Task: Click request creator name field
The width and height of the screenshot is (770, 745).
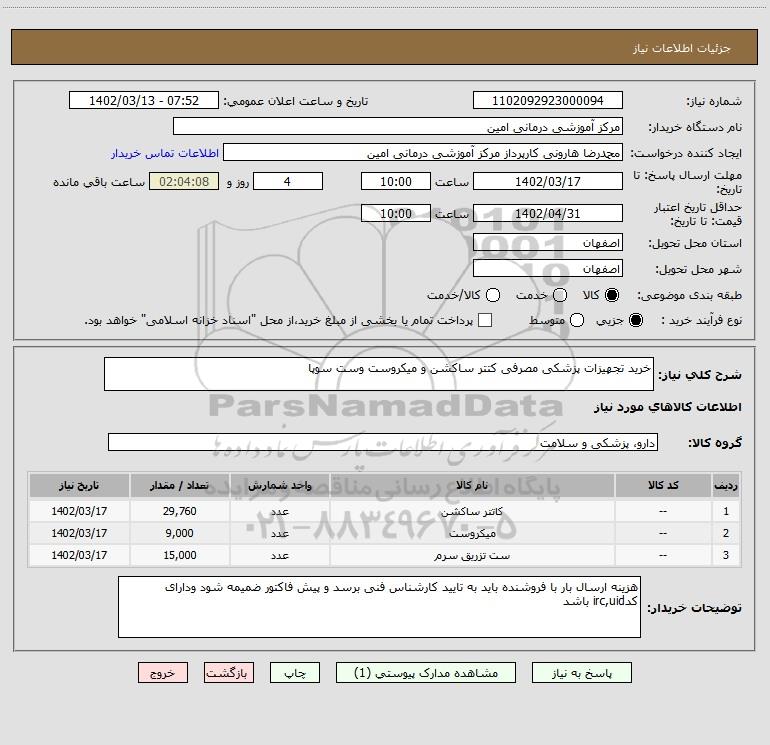Action: tap(423, 153)
